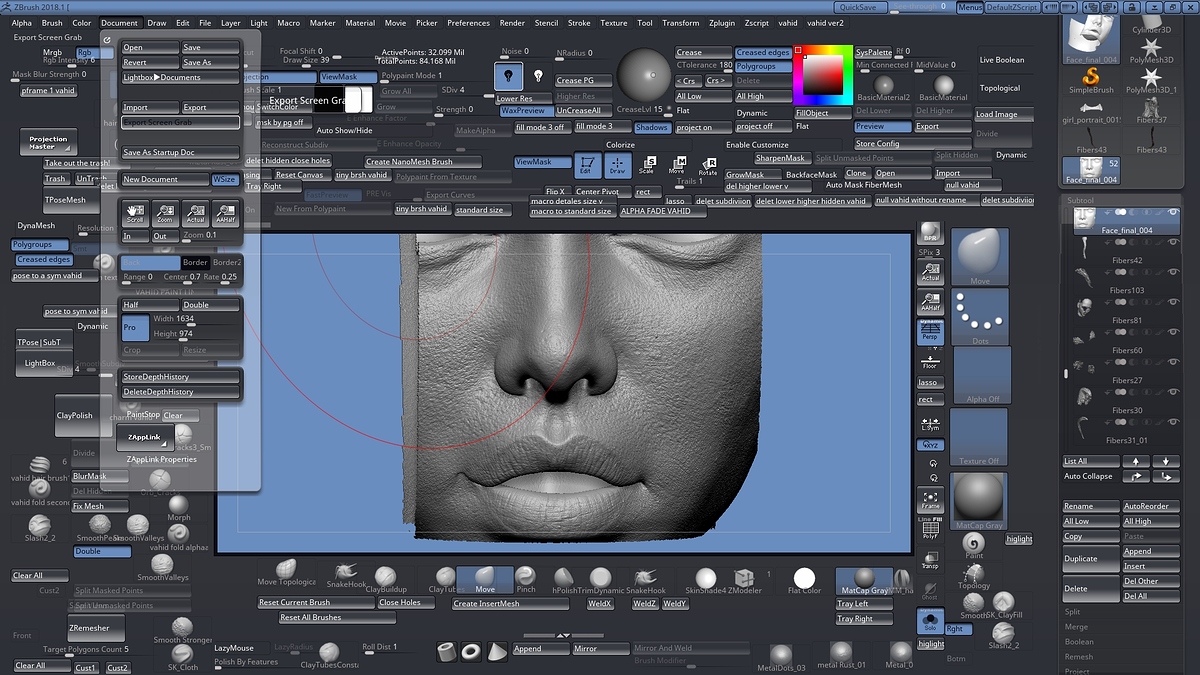The image size is (1200, 675).
Task: Select the ZModeler brush
Action: 744,580
